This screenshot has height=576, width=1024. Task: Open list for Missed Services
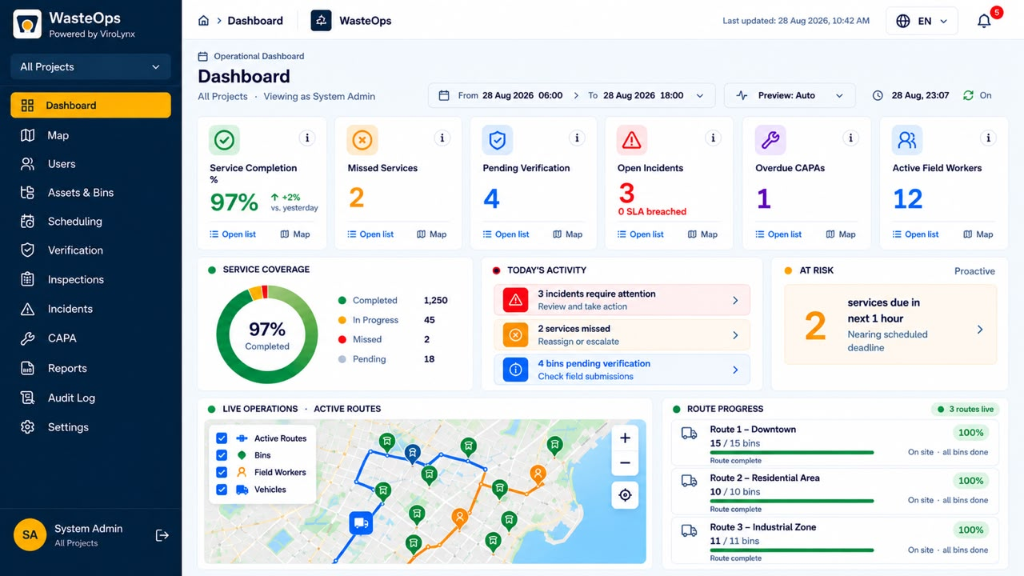(370, 234)
